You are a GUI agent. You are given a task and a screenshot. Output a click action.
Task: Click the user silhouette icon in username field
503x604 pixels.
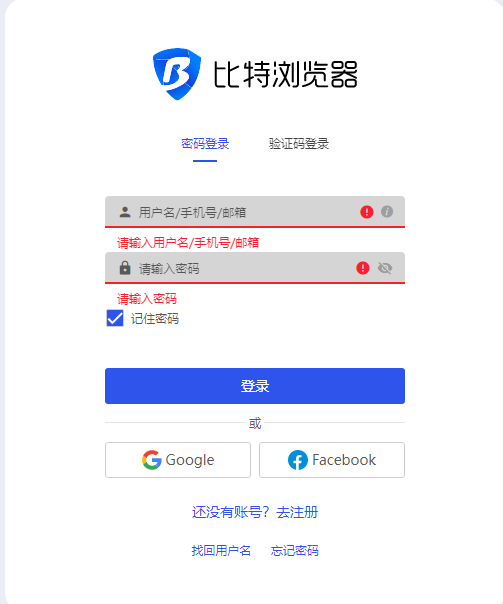click(x=125, y=212)
